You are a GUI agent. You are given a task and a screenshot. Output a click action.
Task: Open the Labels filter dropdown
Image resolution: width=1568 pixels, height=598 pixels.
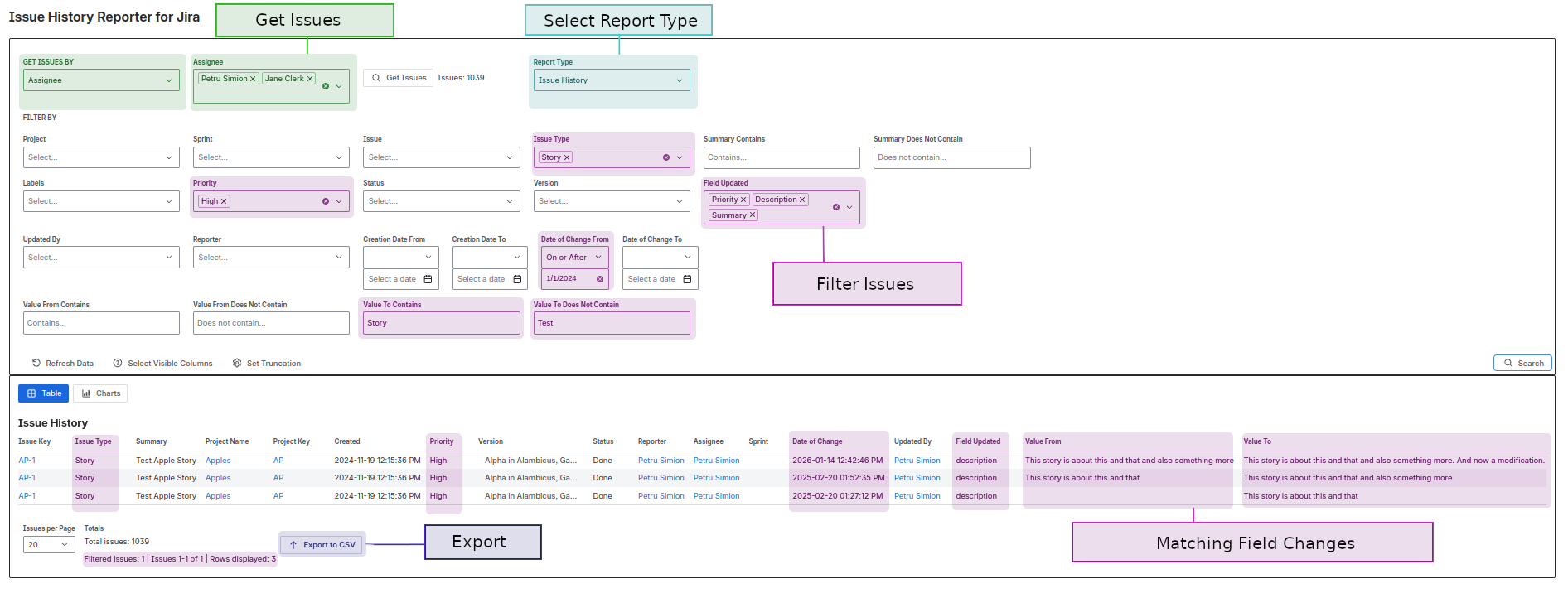tap(101, 201)
